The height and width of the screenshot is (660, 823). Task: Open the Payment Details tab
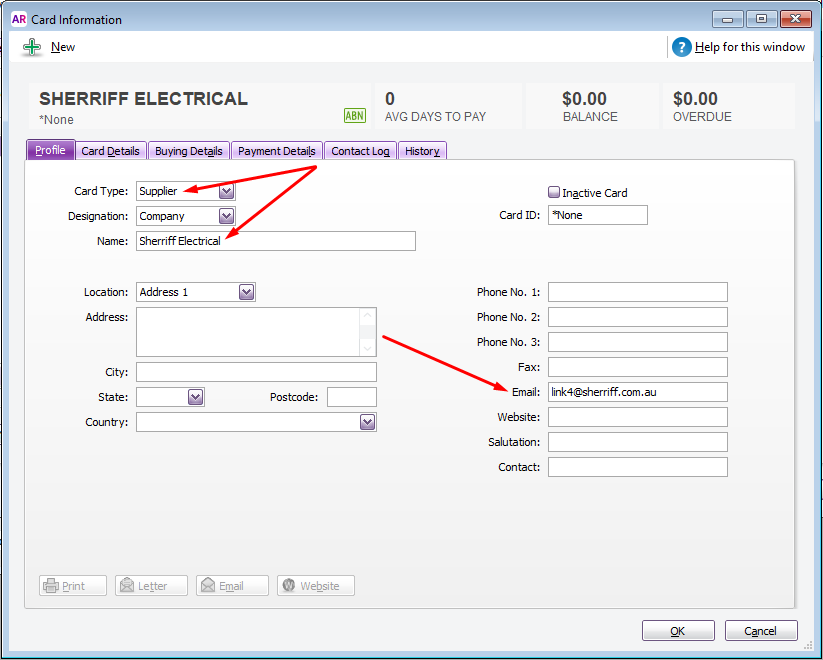pos(277,151)
